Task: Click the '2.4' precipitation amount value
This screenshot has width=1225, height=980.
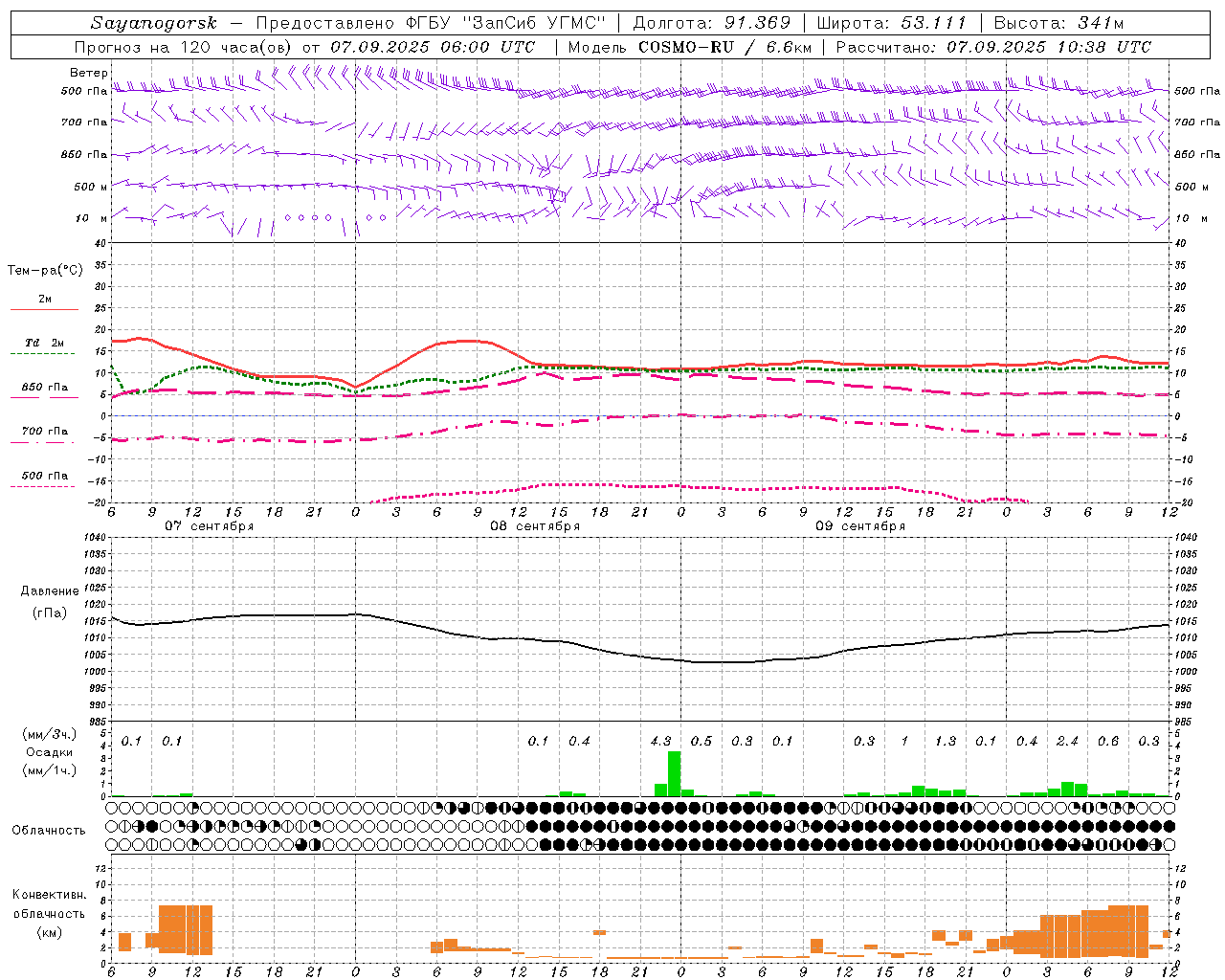Action: tap(1067, 742)
